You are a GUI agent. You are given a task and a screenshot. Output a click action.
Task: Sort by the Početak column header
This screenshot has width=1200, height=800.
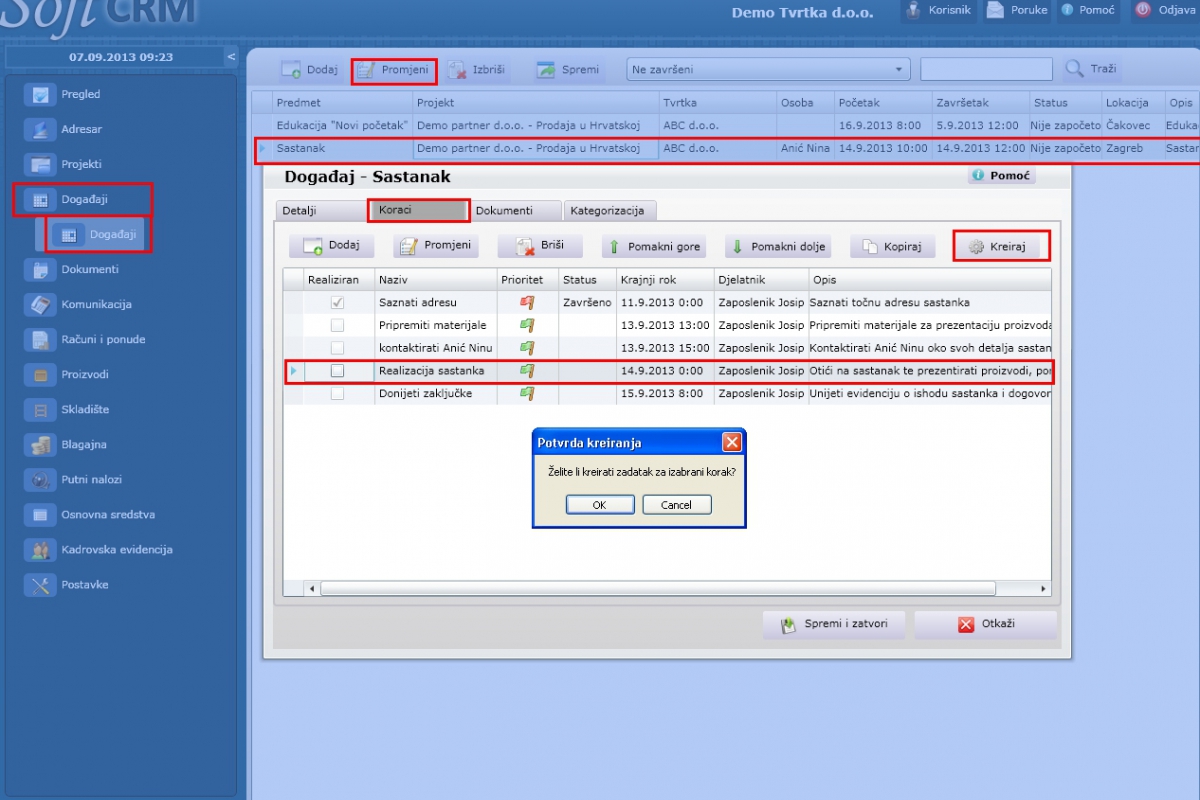[883, 102]
